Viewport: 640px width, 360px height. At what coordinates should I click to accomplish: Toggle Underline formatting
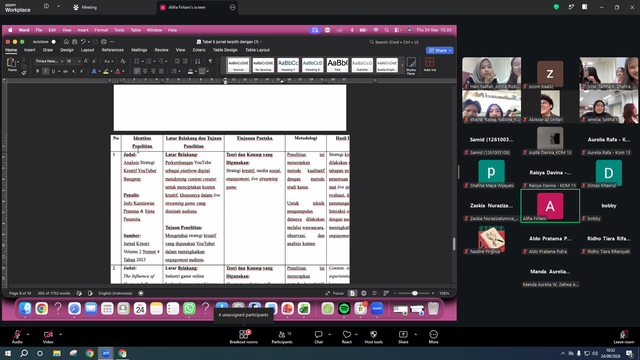coord(53,71)
